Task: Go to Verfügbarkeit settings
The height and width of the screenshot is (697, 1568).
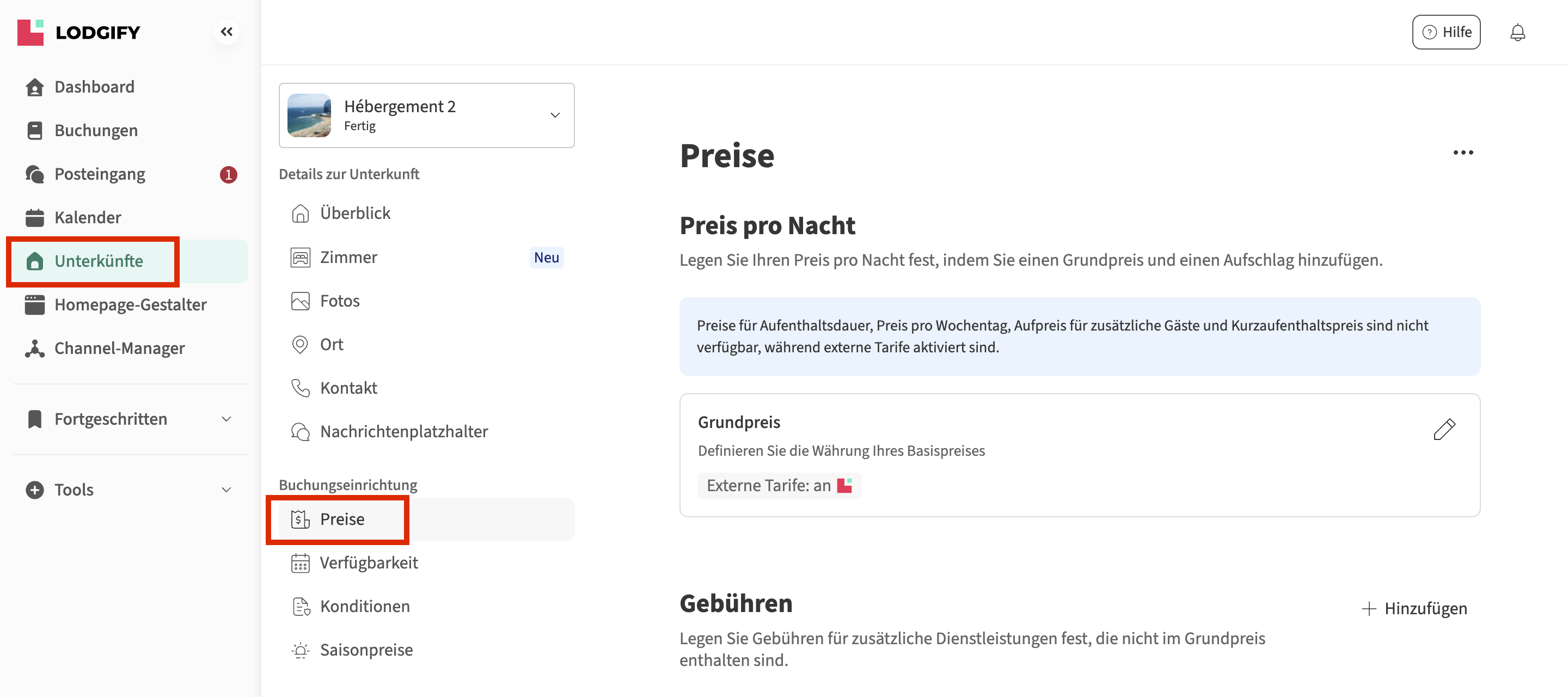Action: point(368,563)
